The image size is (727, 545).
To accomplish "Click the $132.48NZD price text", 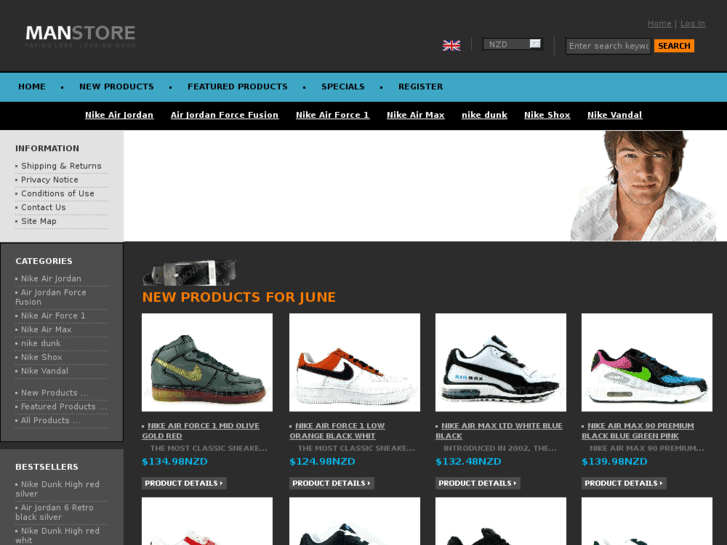I will (x=468, y=462).
